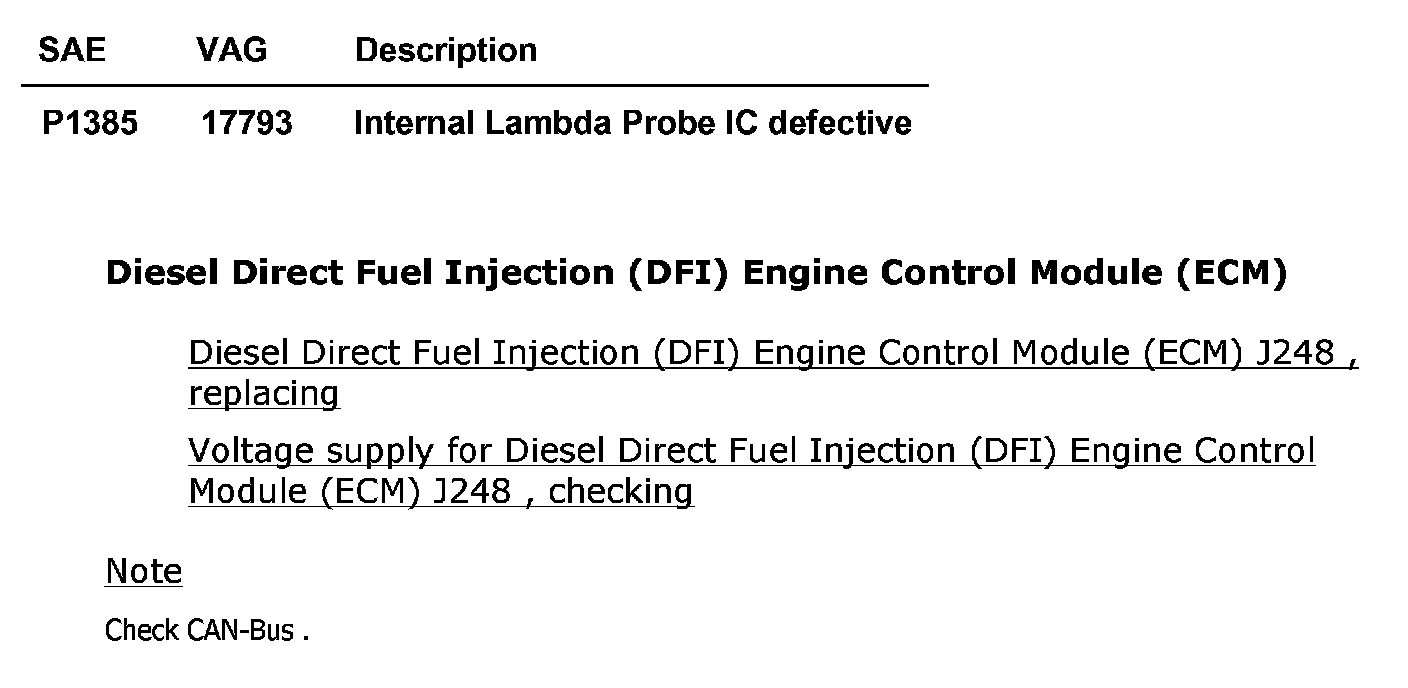1408x688 pixels.
Task: Click the horizontal rule below table headers
Action: click(474, 86)
